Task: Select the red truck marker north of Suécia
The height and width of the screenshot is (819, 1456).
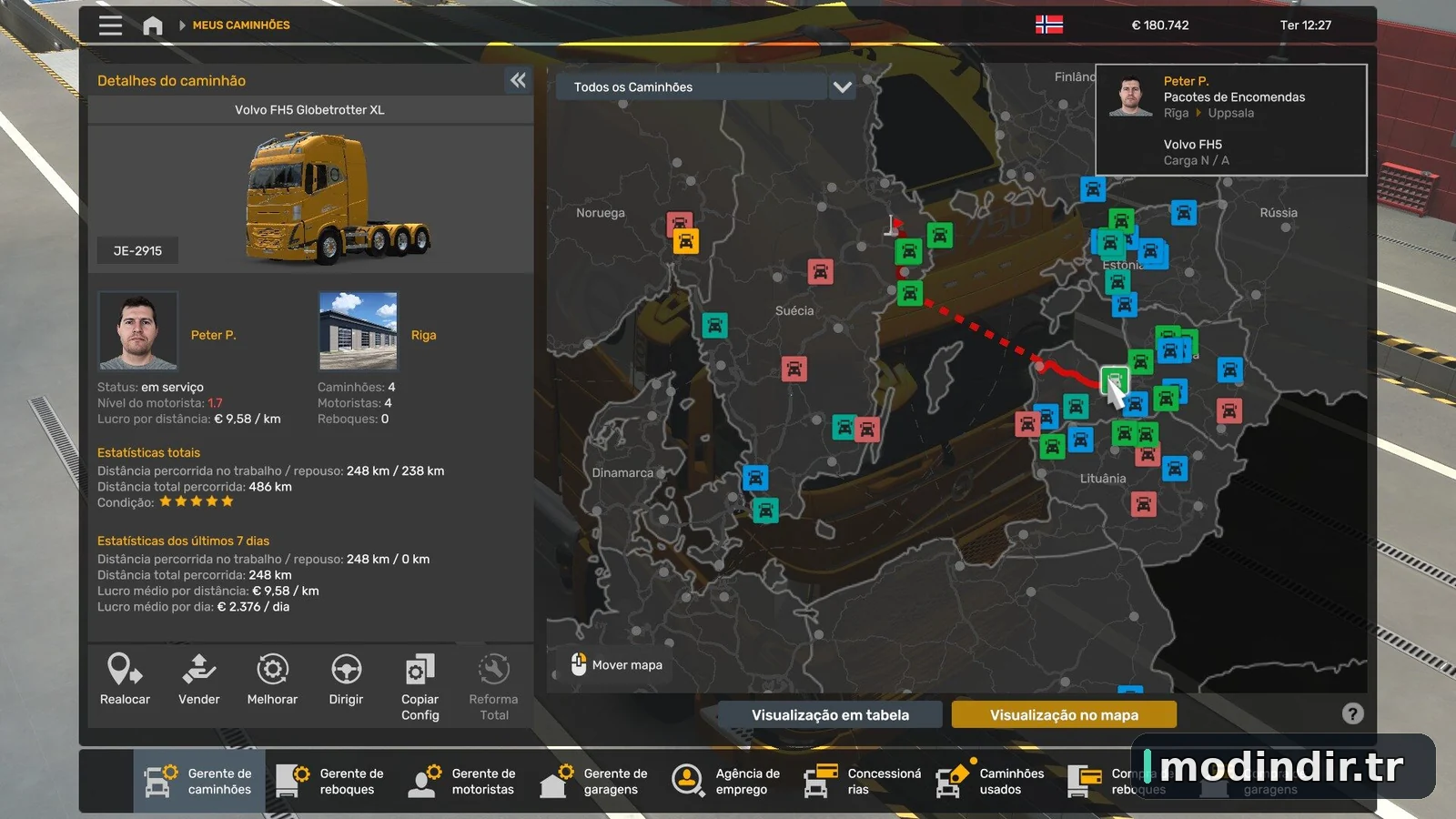Action: pos(820,271)
